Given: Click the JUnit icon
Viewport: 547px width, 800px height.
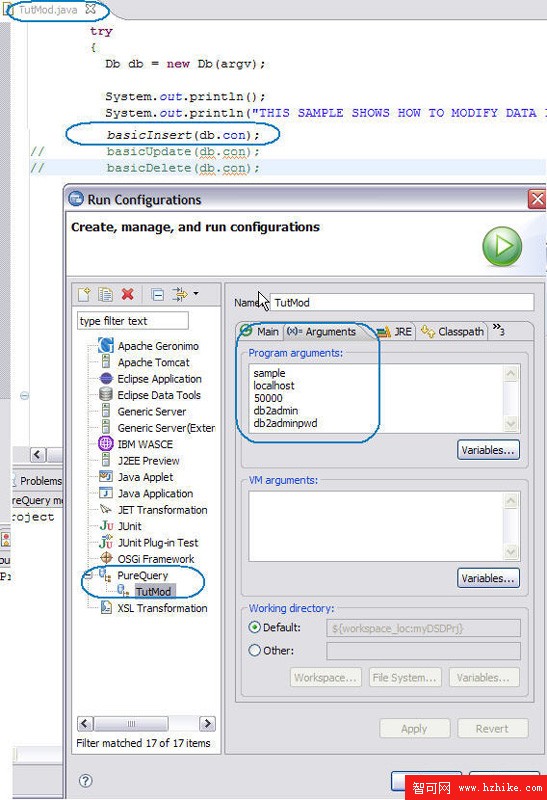Looking at the screenshot, I should 106,526.
